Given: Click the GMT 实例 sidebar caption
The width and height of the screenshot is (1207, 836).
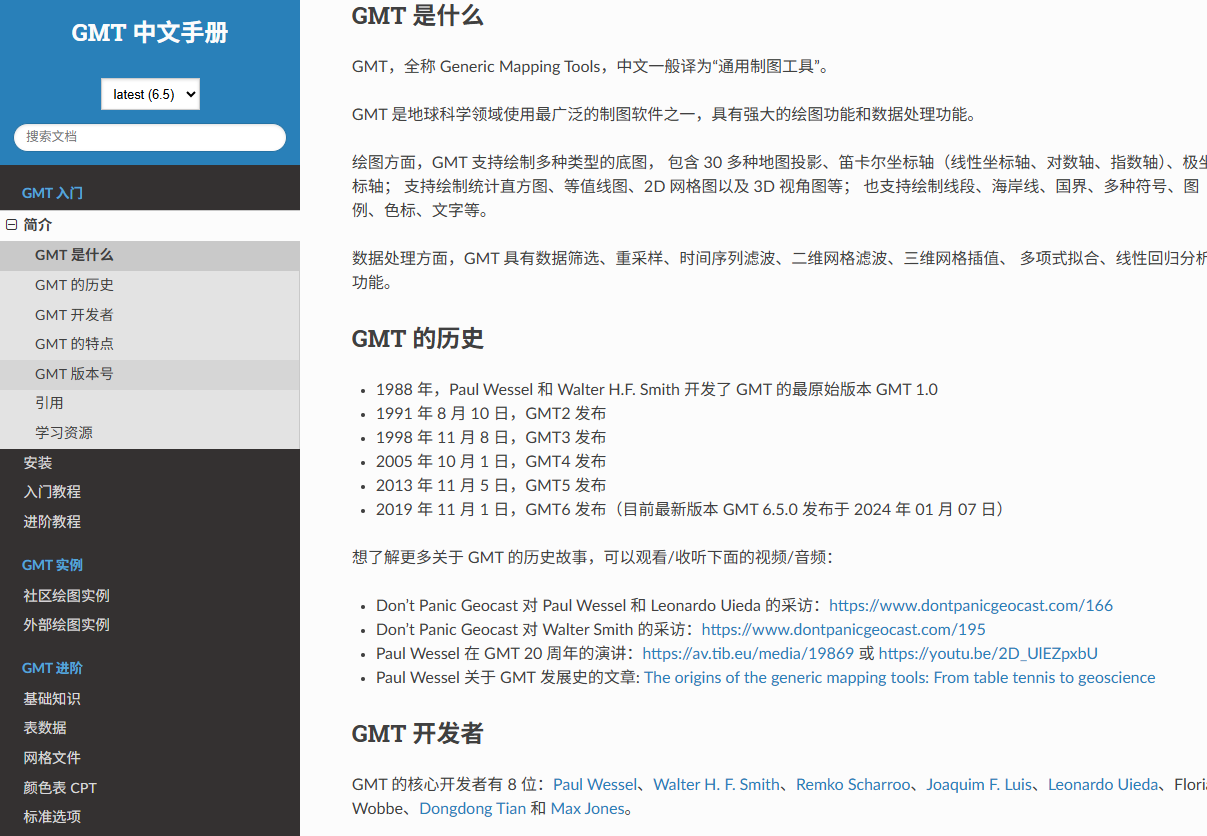Looking at the screenshot, I should pyautogui.click(x=52, y=565).
